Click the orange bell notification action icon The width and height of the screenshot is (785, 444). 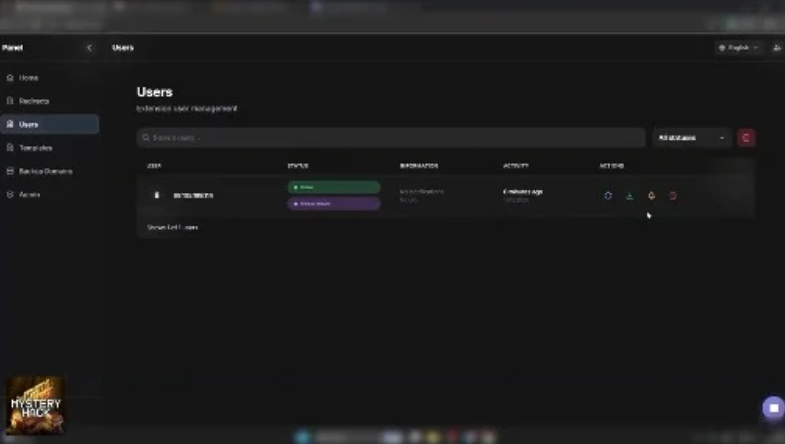coord(651,196)
